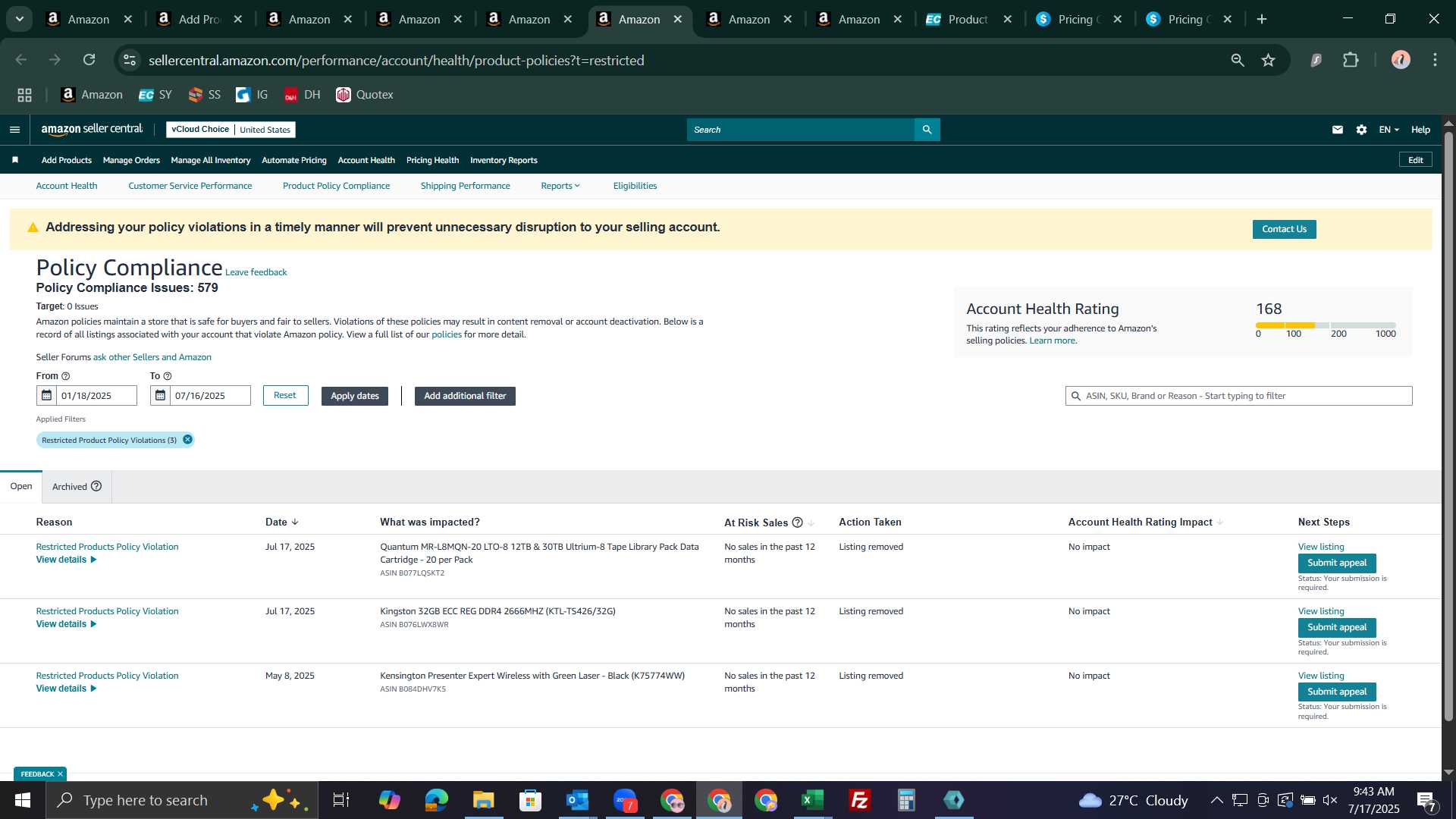1456x819 pixels.
Task: Open the Chrome profile avatar
Action: (x=1401, y=60)
